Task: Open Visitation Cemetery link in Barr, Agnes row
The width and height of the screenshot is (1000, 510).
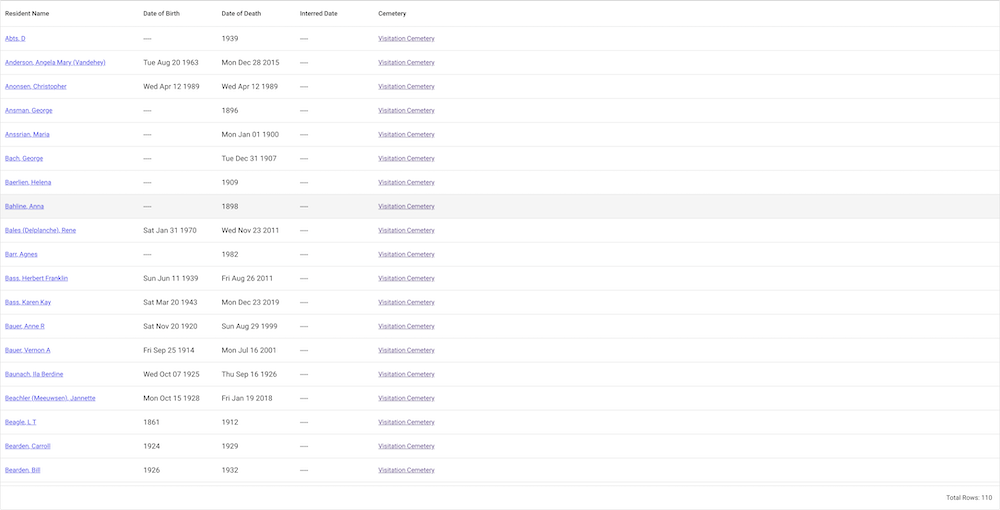Action: (406, 254)
